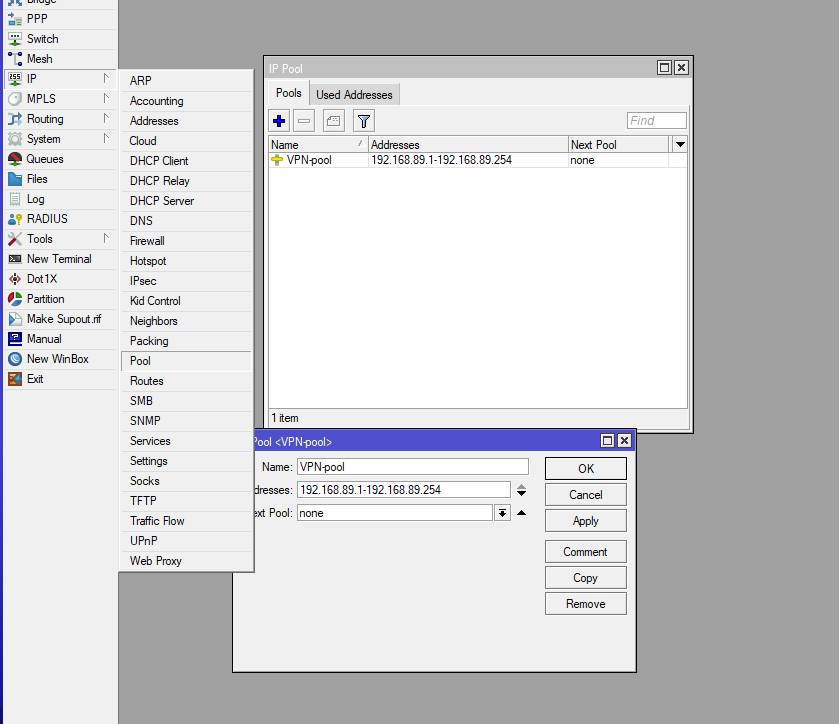Sort by the Addresses column header
Screen dimensions: 839x724
point(468,144)
